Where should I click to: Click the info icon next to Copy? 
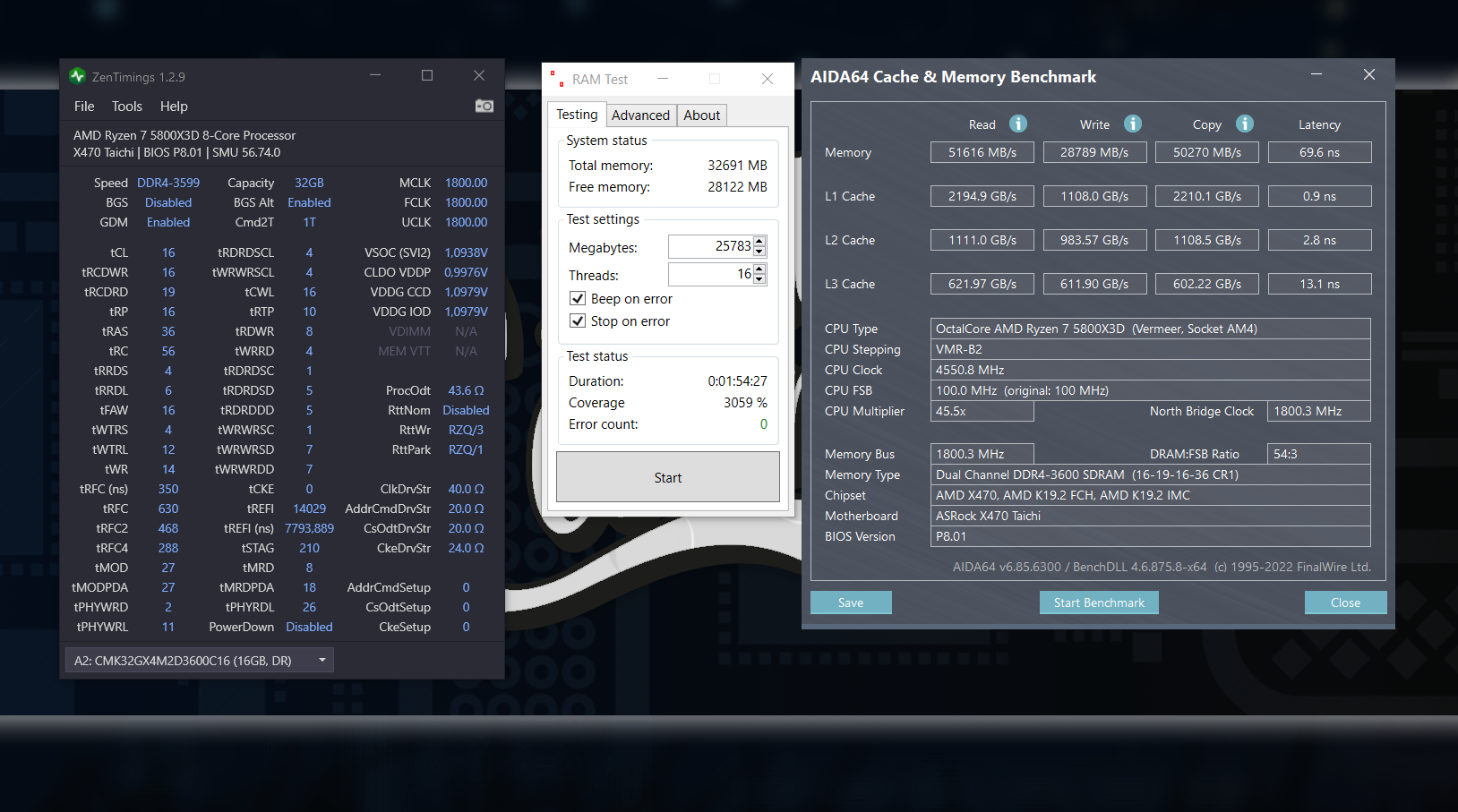(1245, 124)
